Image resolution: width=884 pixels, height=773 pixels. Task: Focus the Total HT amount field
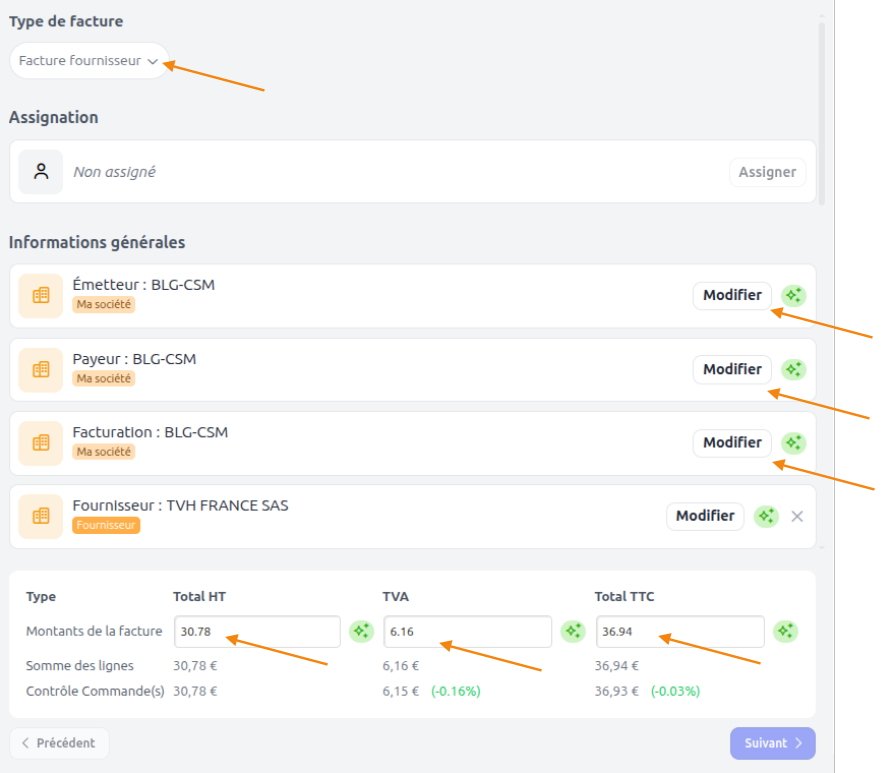pyautogui.click(x=257, y=631)
